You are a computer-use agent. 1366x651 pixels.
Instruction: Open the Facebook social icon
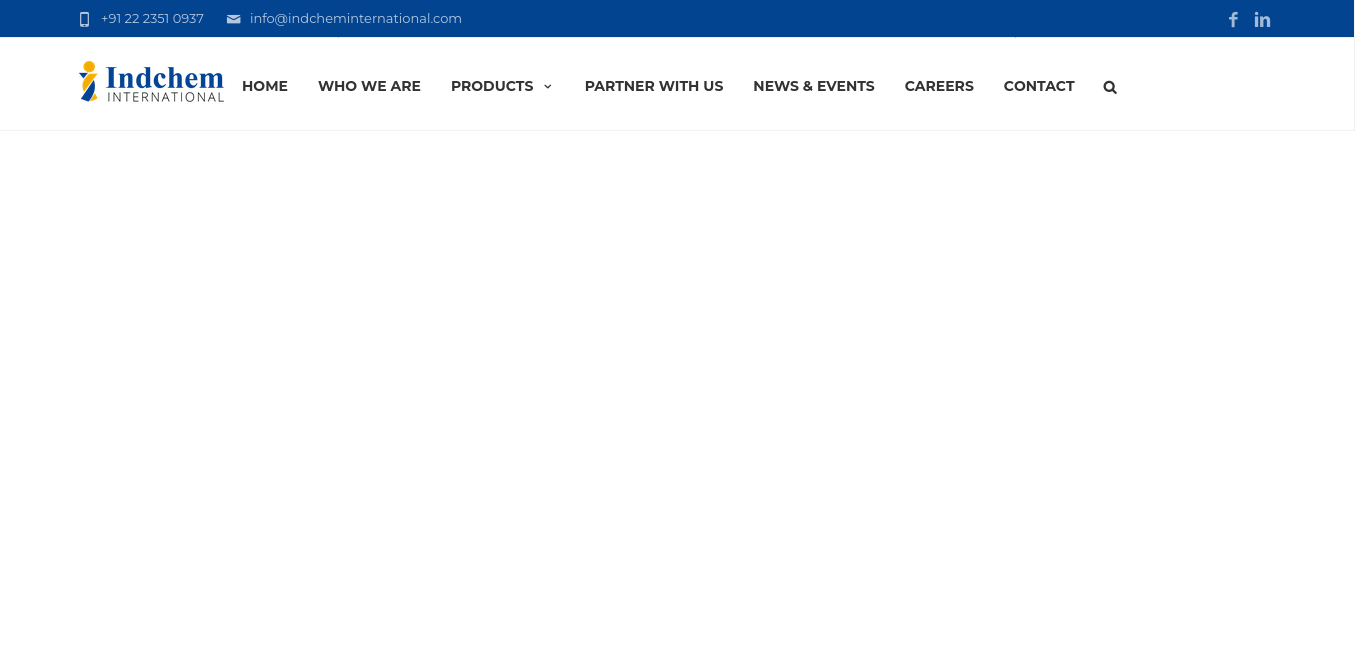tap(1233, 19)
